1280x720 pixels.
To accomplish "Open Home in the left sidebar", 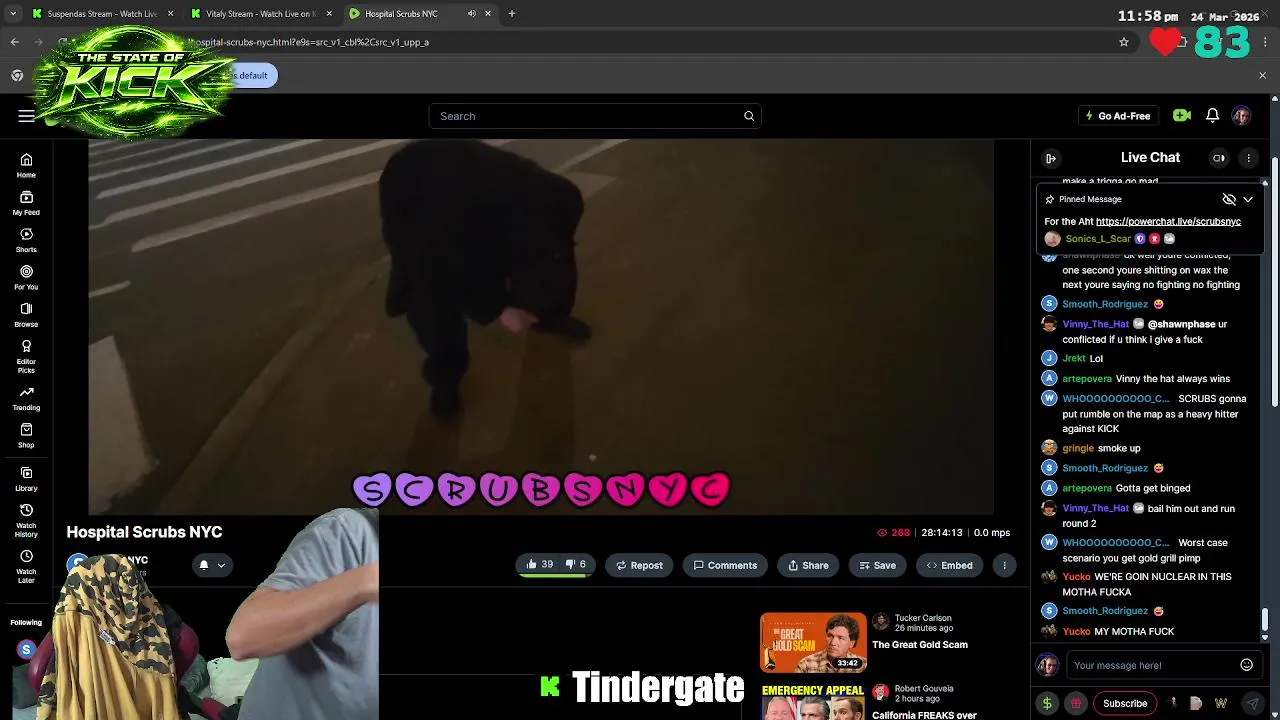I will 26,166.
